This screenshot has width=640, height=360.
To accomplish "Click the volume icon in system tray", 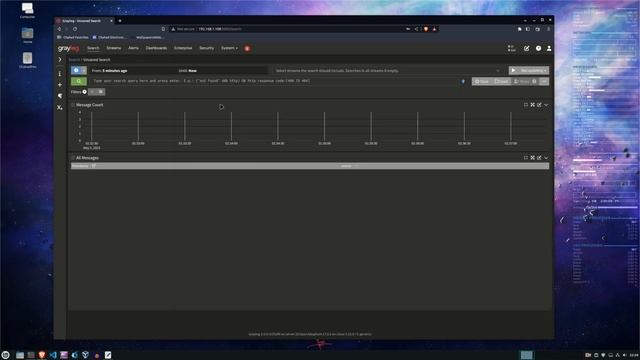I will coord(625,355).
